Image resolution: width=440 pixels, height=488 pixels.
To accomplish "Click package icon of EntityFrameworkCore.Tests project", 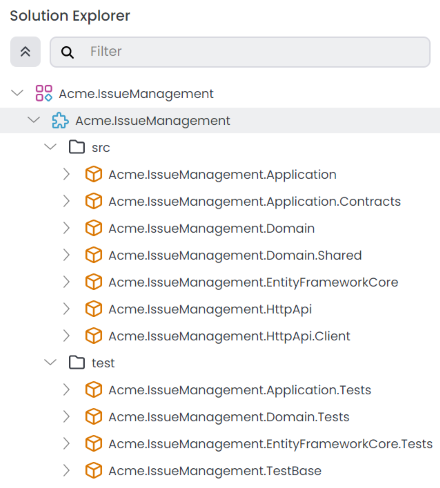I will click(x=94, y=444).
